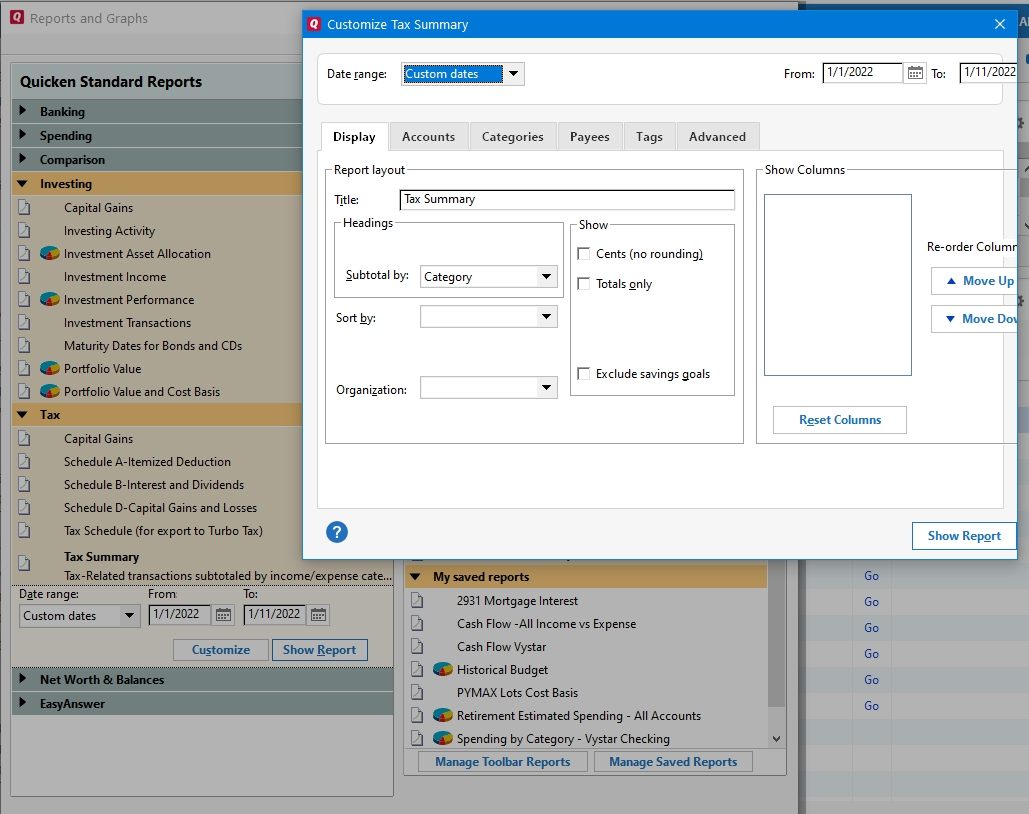1029x814 pixels.
Task: Open To calendar picker in Reports and Graphs
Action: click(x=318, y=615)
